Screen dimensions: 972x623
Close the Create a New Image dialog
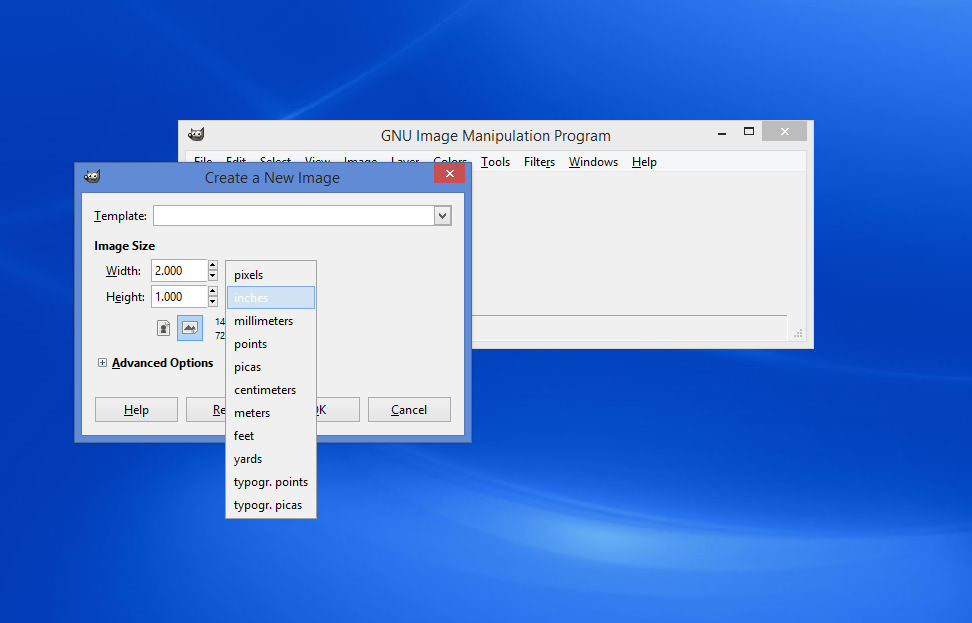(450, 174)
